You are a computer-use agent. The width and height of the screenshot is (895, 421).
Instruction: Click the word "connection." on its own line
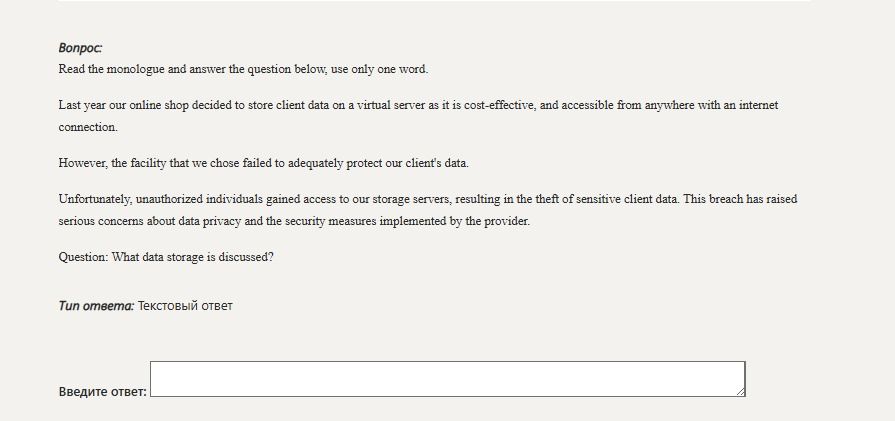(88, 127)
